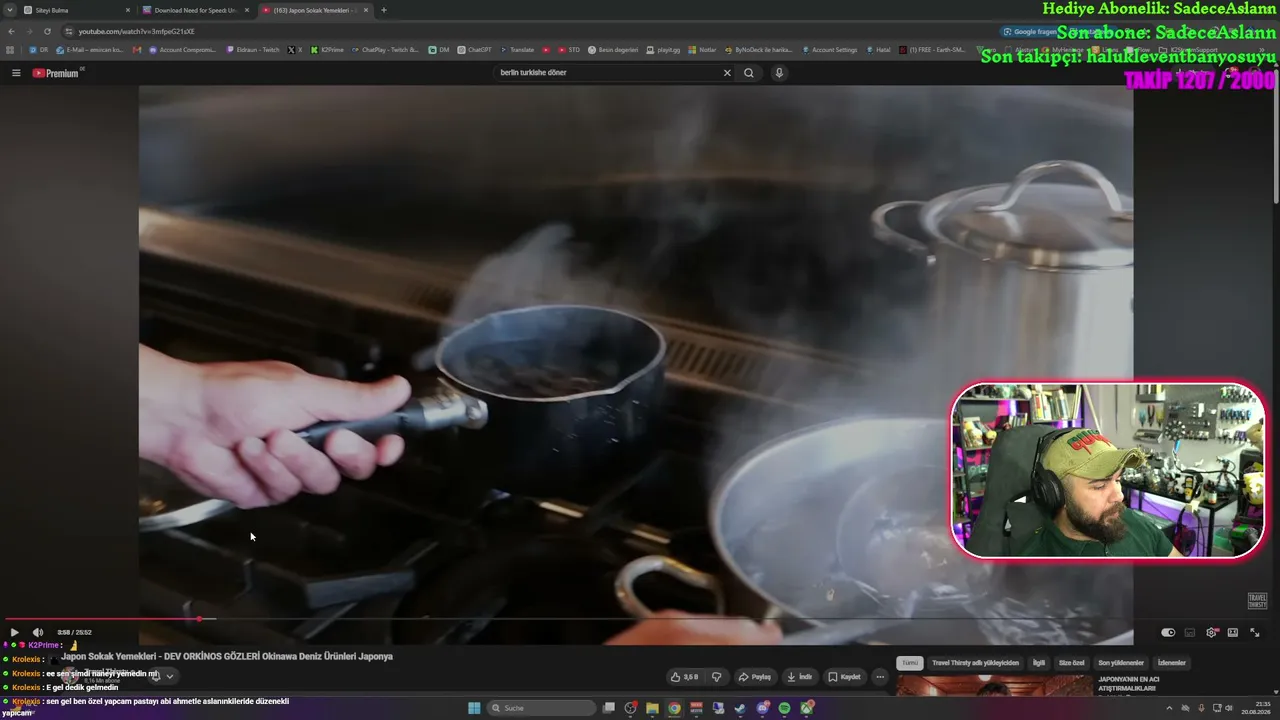The height and width of the screenshot is (720, 1280).
Task: Open the Account Compromis... bookmark
Action: click(182, 50)
